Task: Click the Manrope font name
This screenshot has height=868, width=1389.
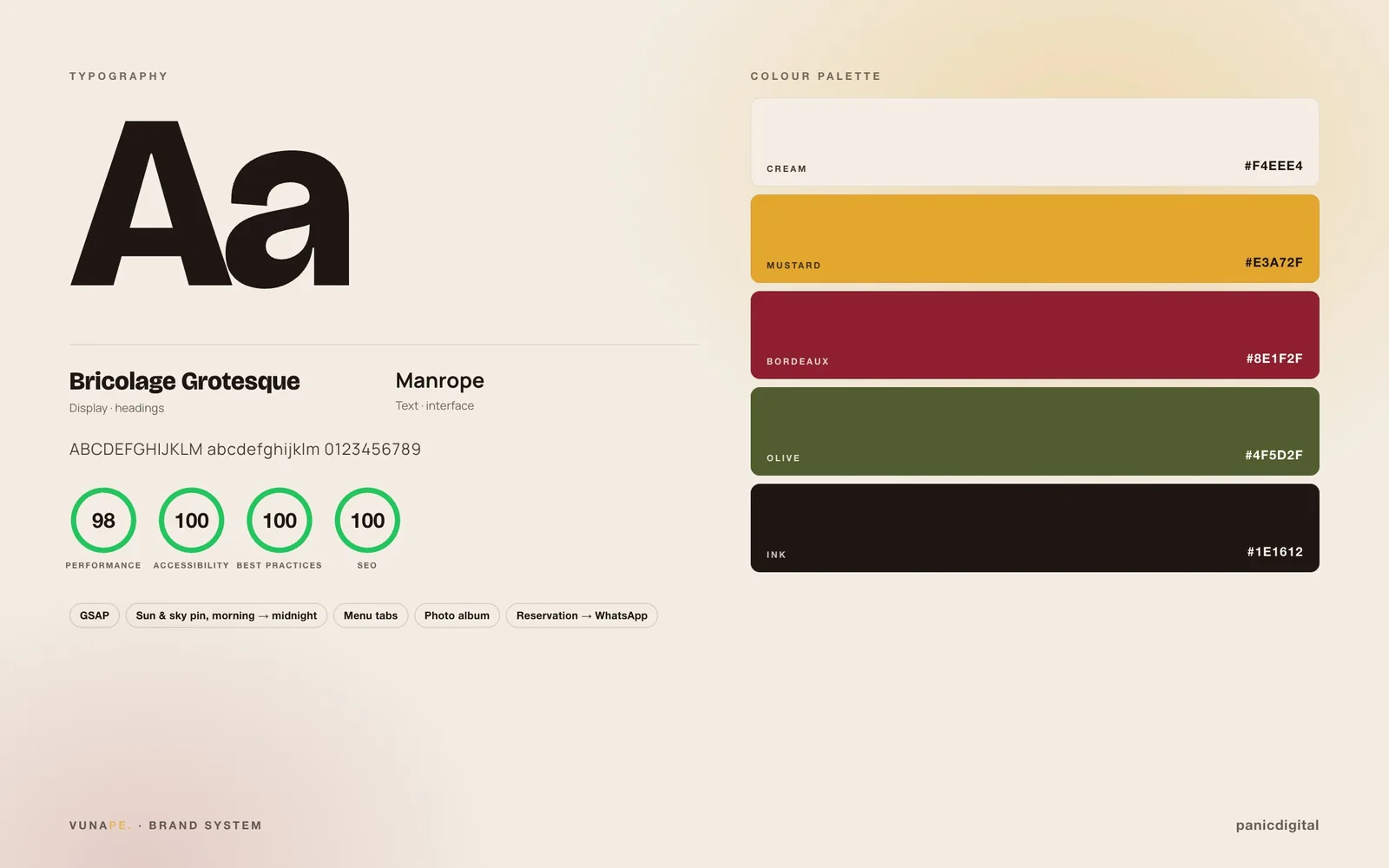Action: [440, 380]
